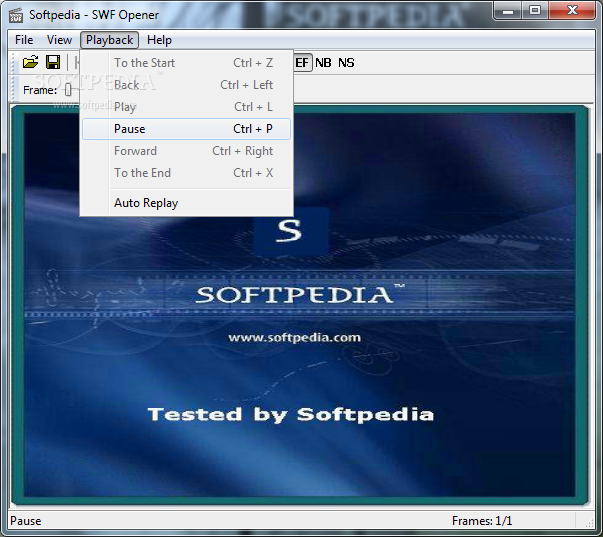Select Play from Playback menu
The image size is (603, 537).
pos(186,107)
